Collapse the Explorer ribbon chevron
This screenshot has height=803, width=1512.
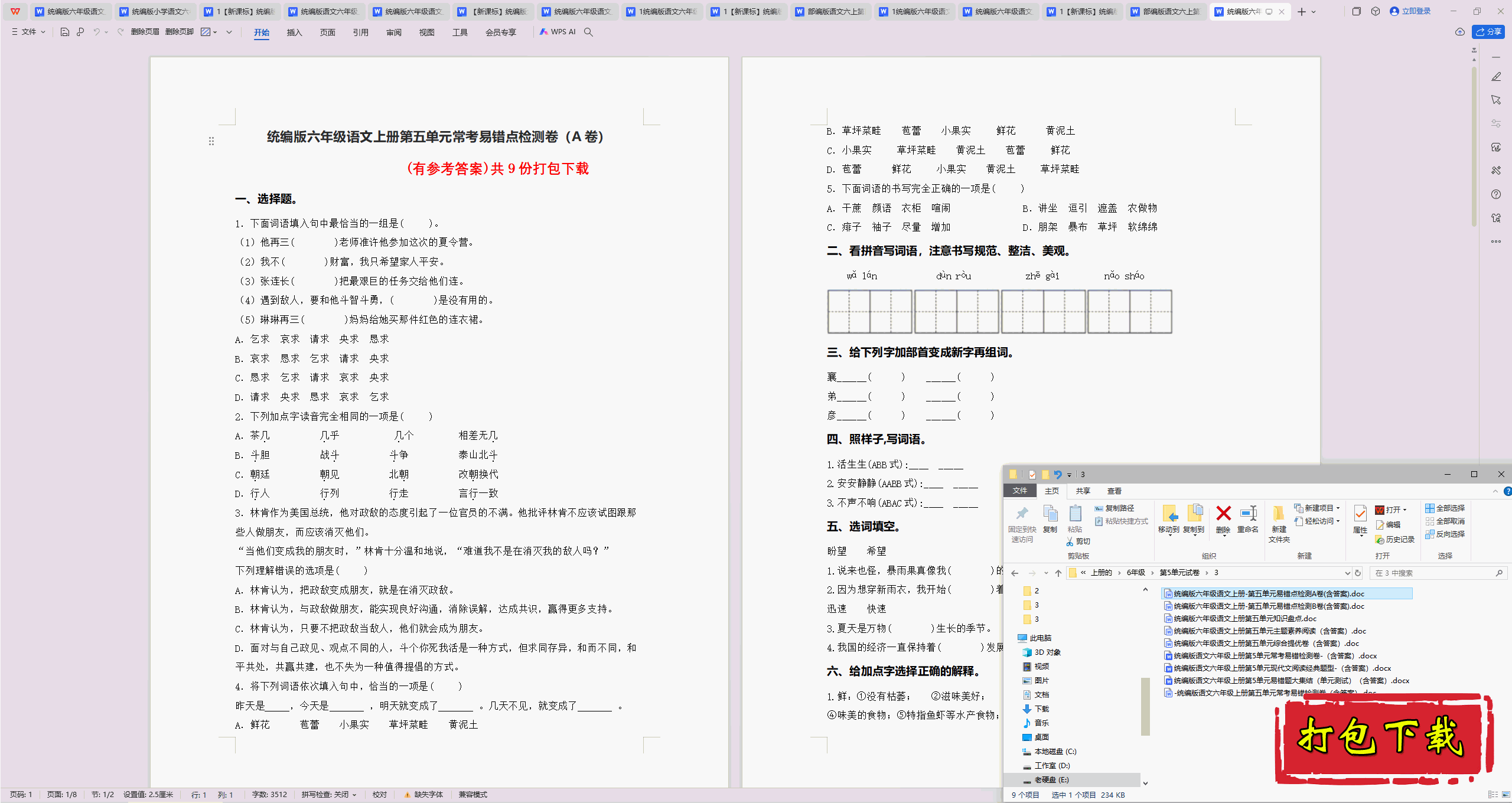coord(1495,491)
